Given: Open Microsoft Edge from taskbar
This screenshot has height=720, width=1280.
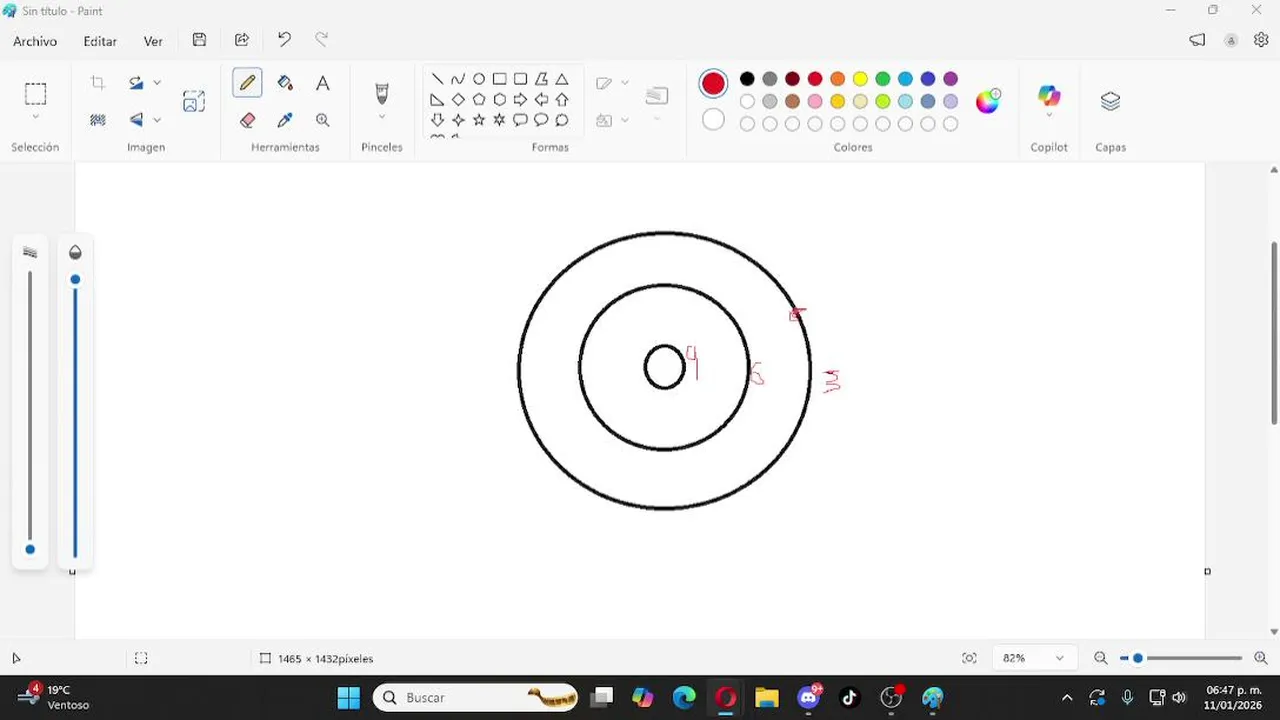Looking at the screenshot, I should point(684,697).
